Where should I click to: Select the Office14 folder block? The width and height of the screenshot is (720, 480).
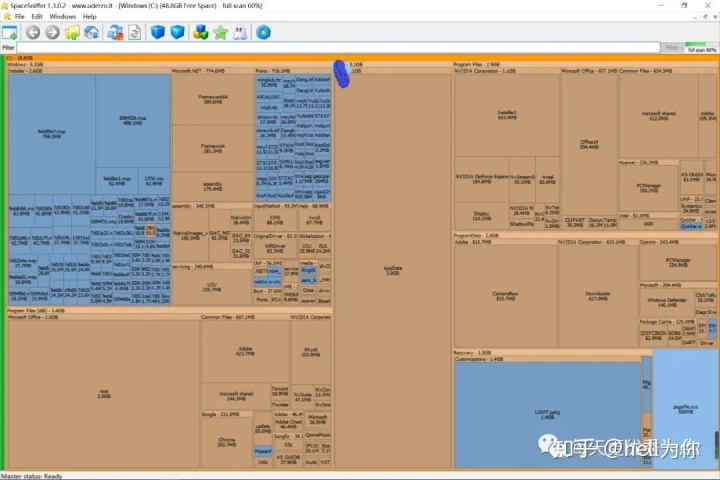589,144
